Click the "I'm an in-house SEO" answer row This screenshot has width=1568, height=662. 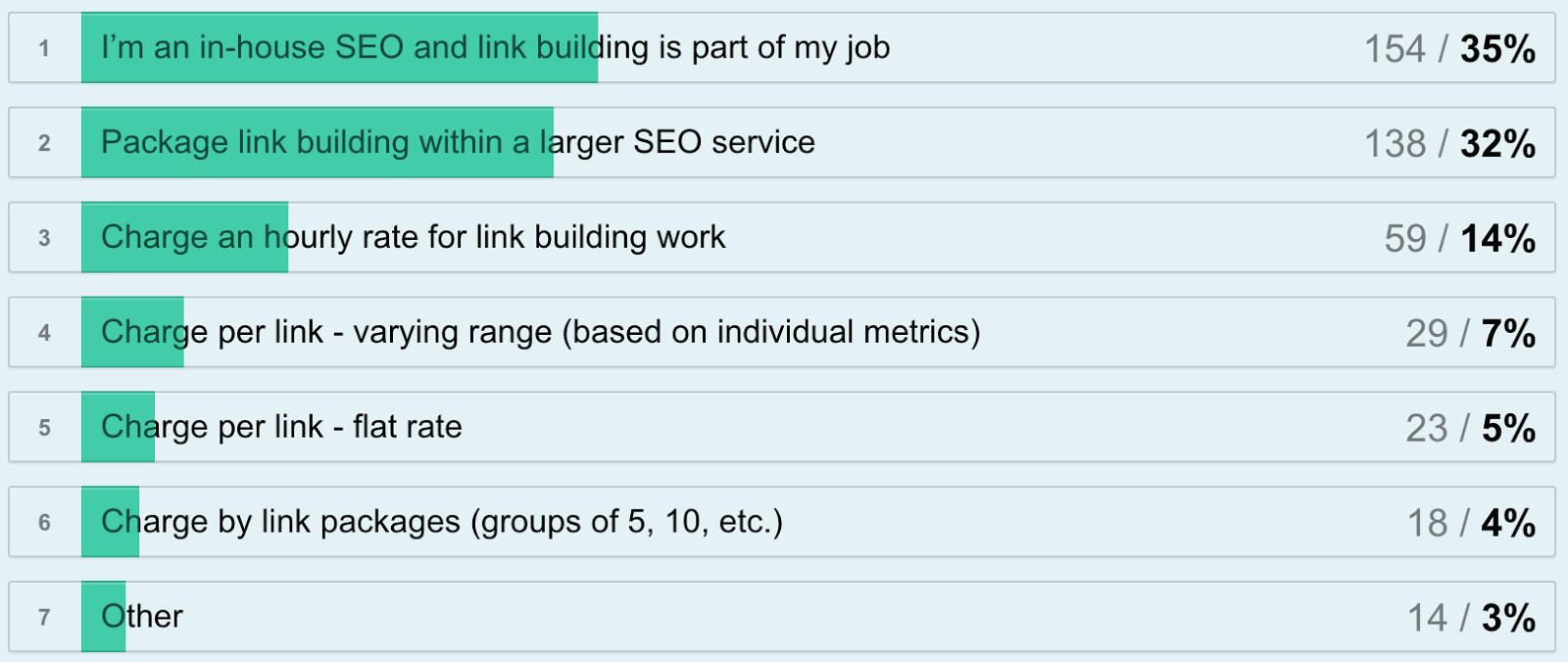[495, 47]
